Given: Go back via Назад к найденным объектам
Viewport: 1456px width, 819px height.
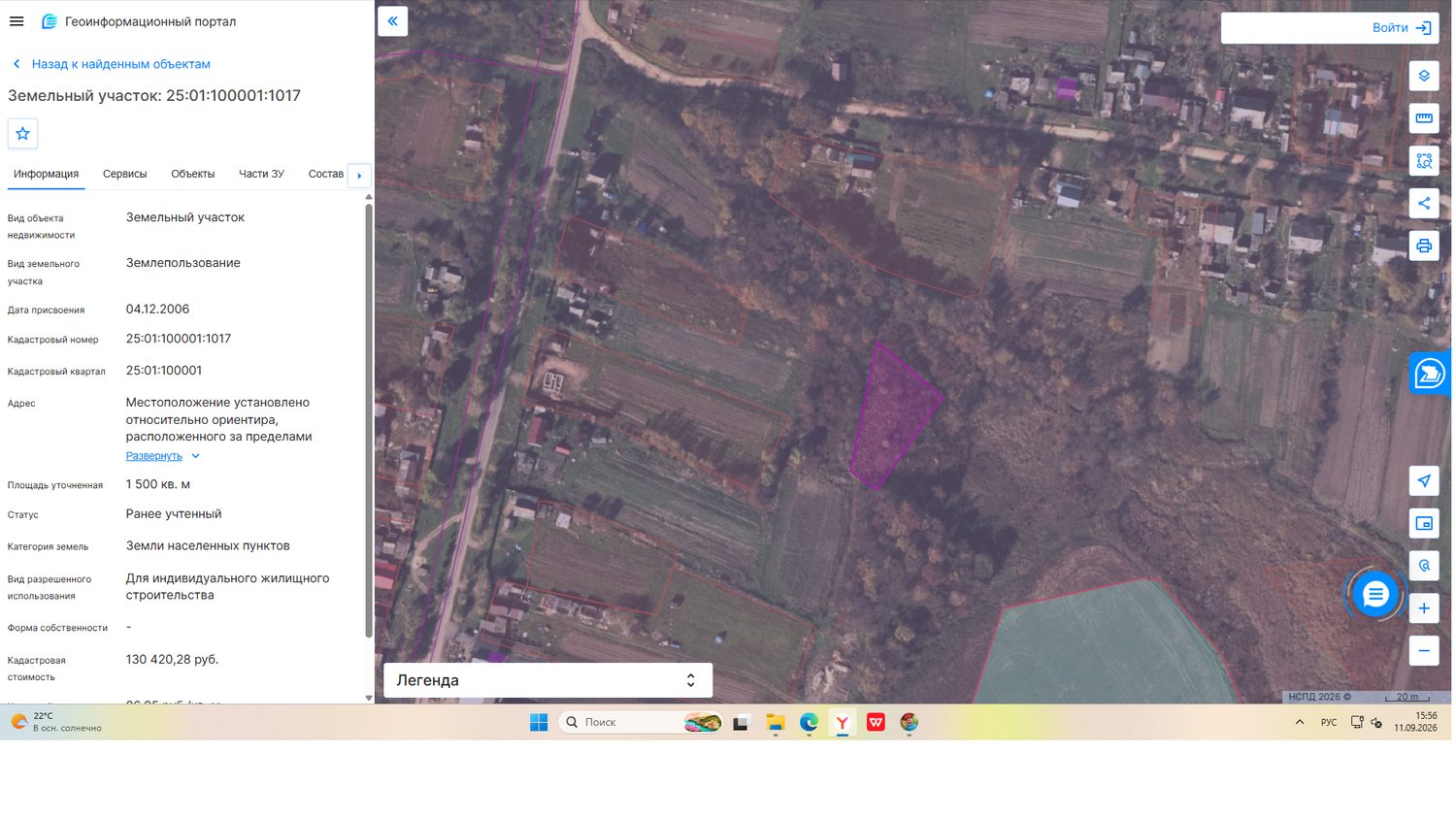Looking at the screenshot, I should pyautogui.click(x=111, y=64).
